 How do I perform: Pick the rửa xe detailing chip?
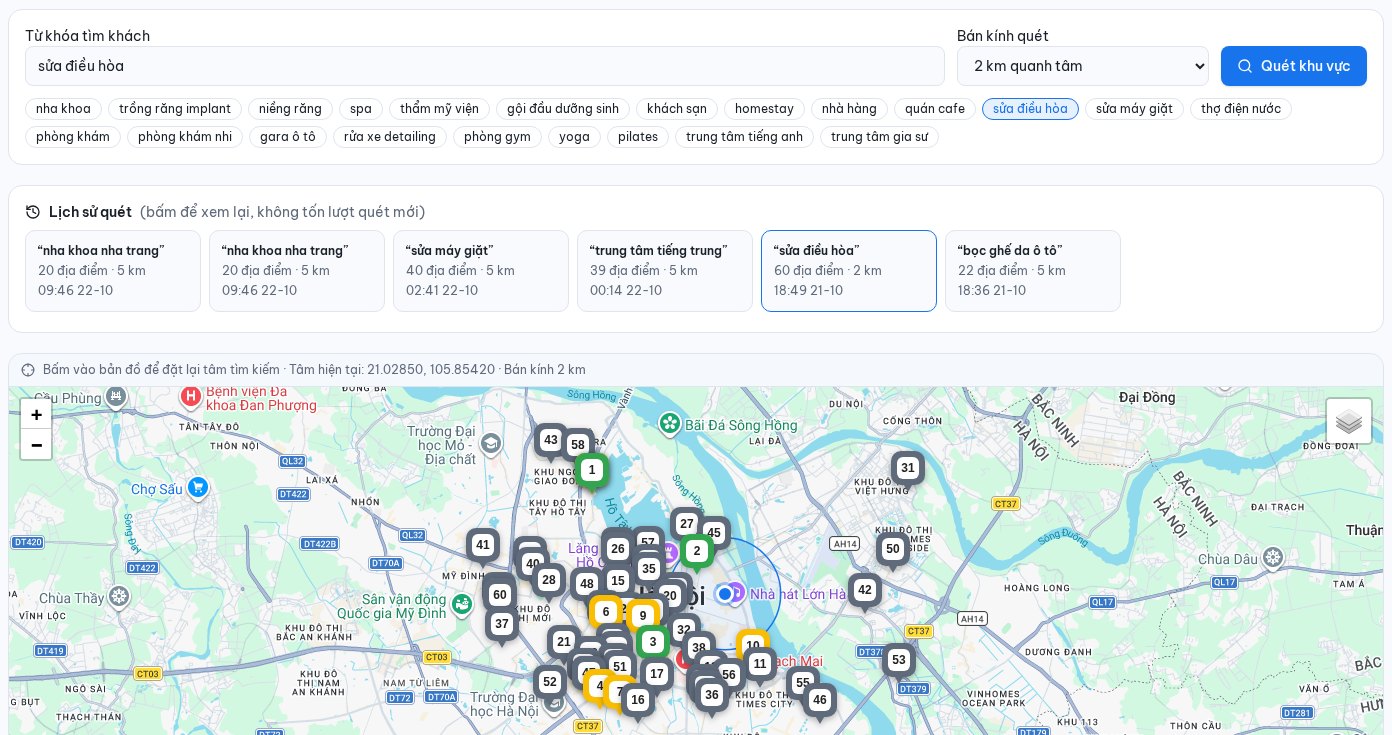390,137
